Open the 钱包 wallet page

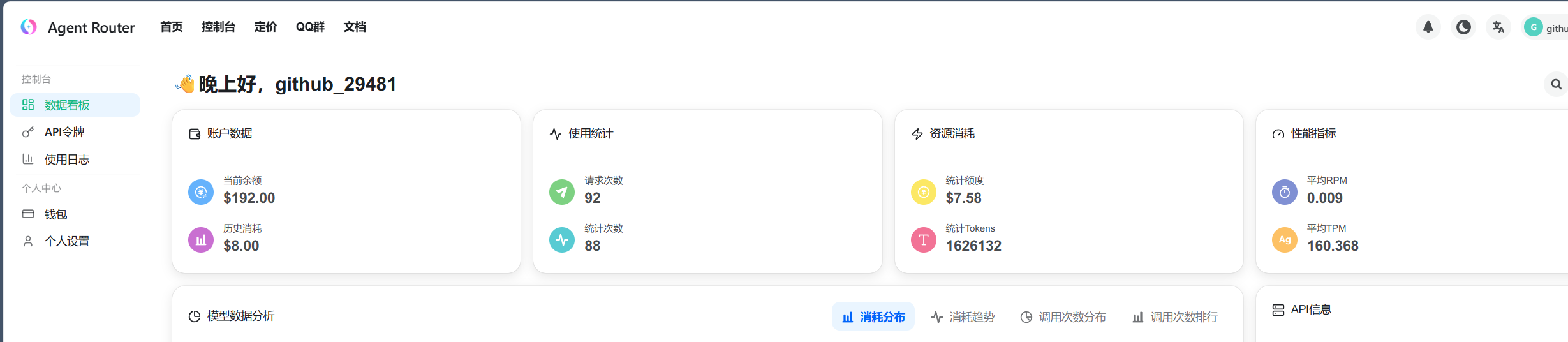[x=55, y=214]
